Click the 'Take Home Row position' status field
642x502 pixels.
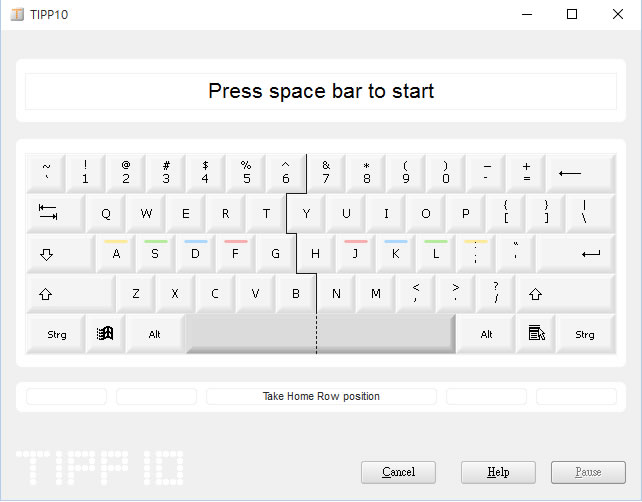(321, 396)
